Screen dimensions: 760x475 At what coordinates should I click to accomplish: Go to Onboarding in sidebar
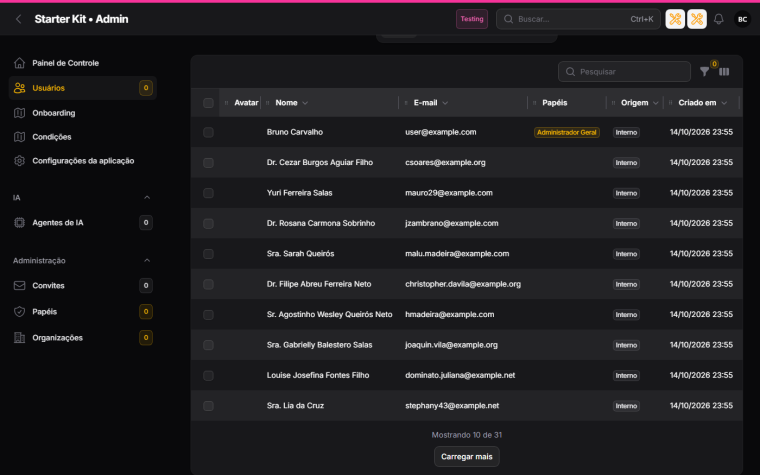click(x=82, y=113)
